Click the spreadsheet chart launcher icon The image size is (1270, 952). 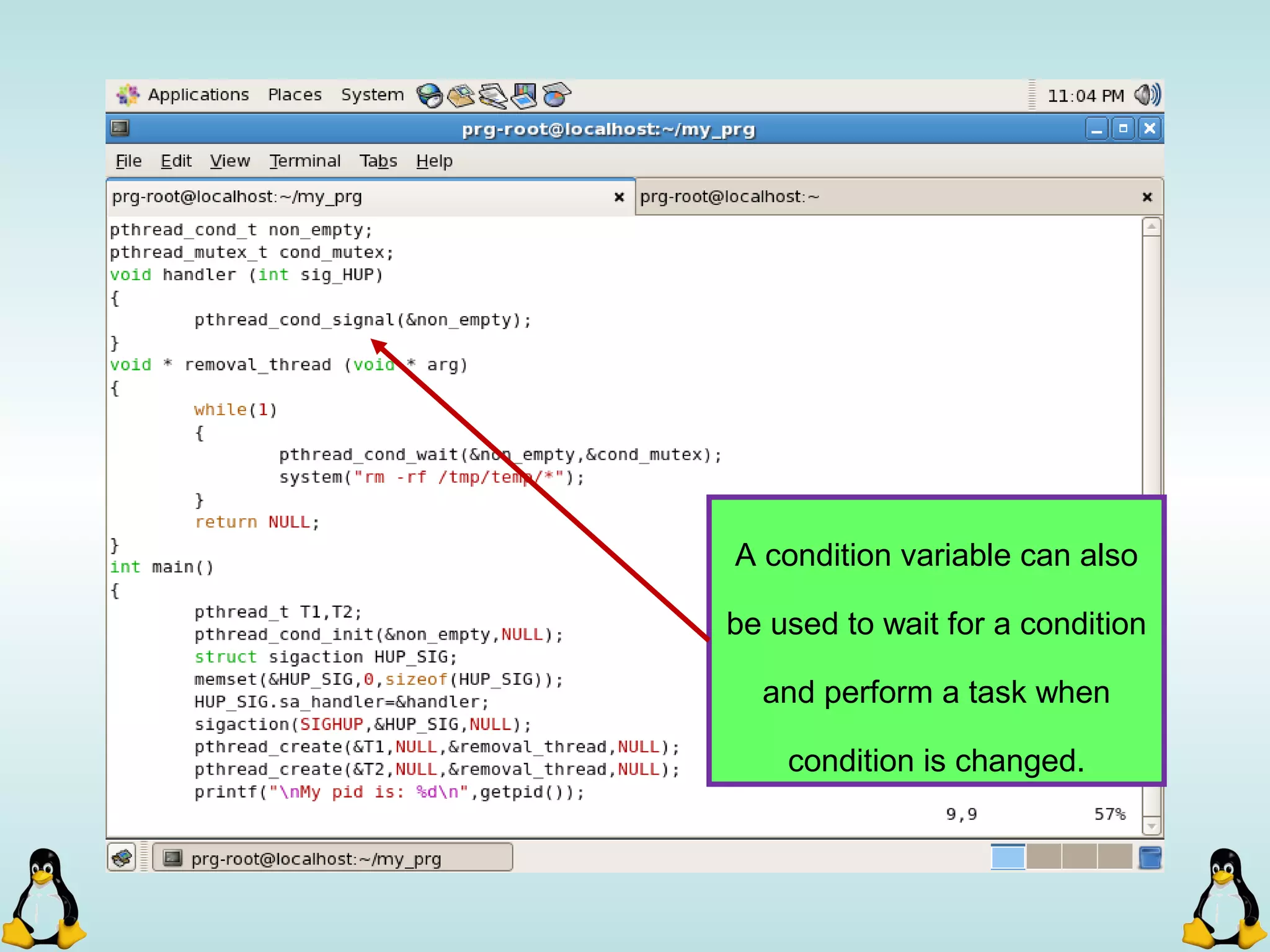556,95
